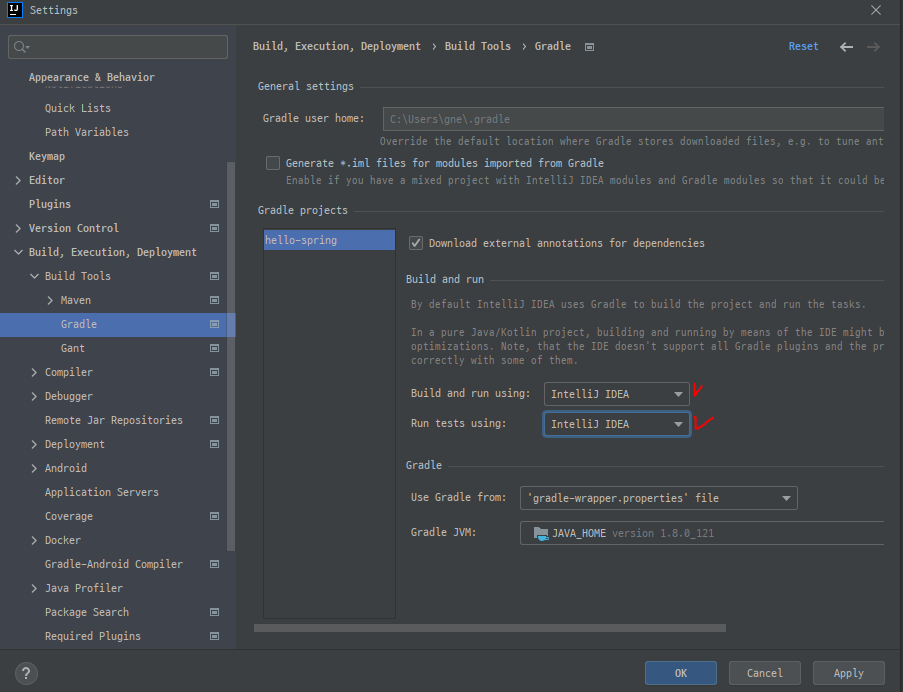Expand the Docker node
The image size is (903, 692).
pyautogui.click(x=34, y=541)
